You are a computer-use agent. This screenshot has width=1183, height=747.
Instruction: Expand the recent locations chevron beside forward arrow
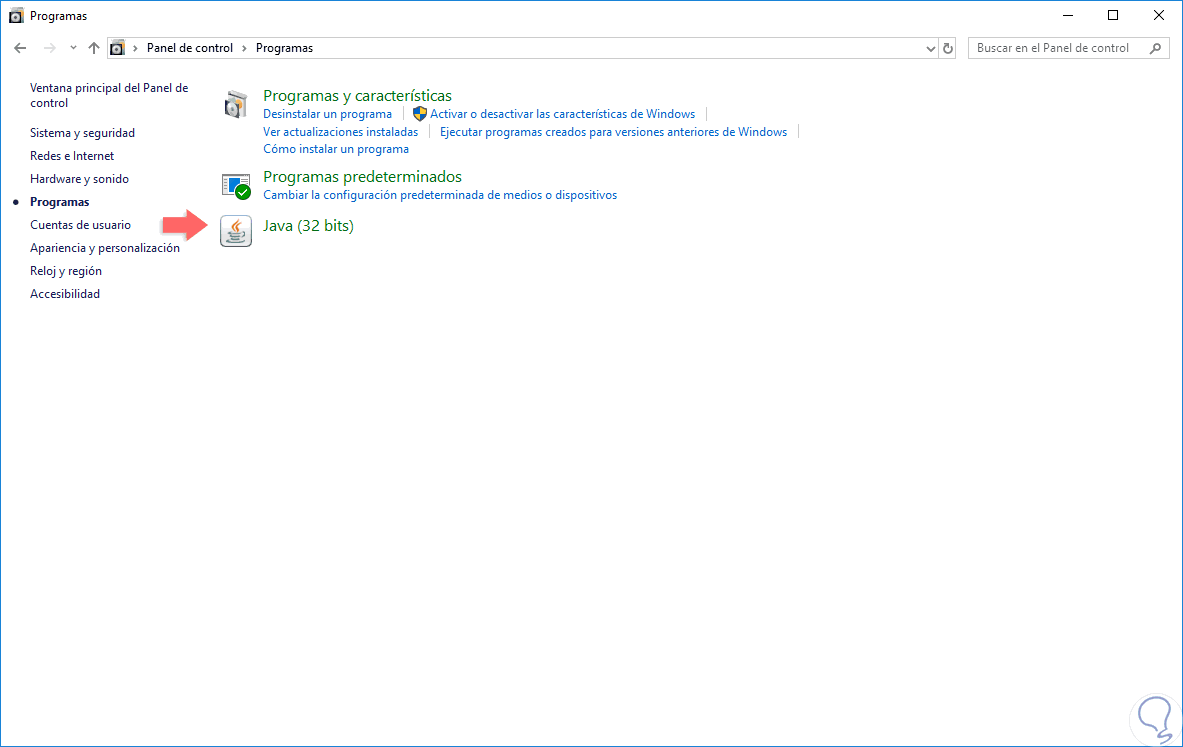coord(71,47)
